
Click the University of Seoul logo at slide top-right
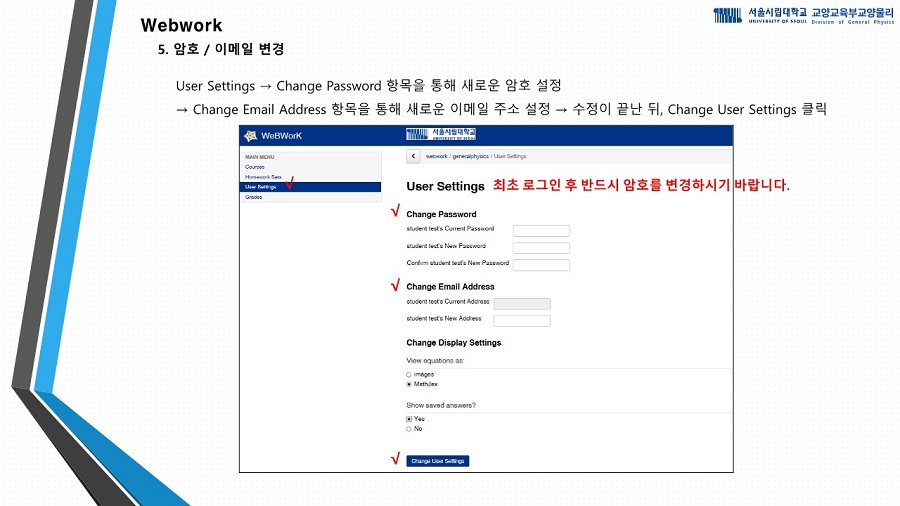click(760, 15)
